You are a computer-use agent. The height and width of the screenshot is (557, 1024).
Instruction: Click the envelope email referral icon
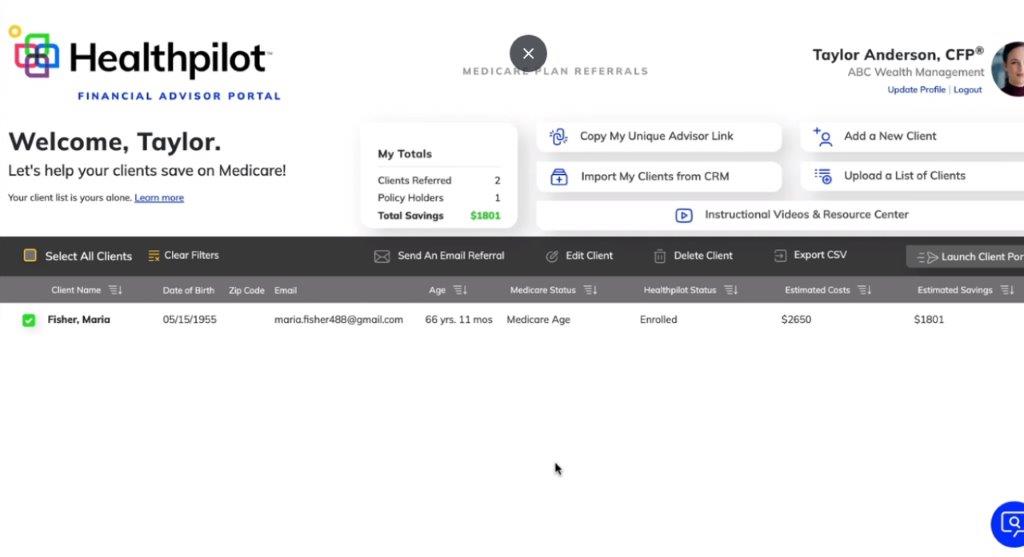tap(381, 257)
